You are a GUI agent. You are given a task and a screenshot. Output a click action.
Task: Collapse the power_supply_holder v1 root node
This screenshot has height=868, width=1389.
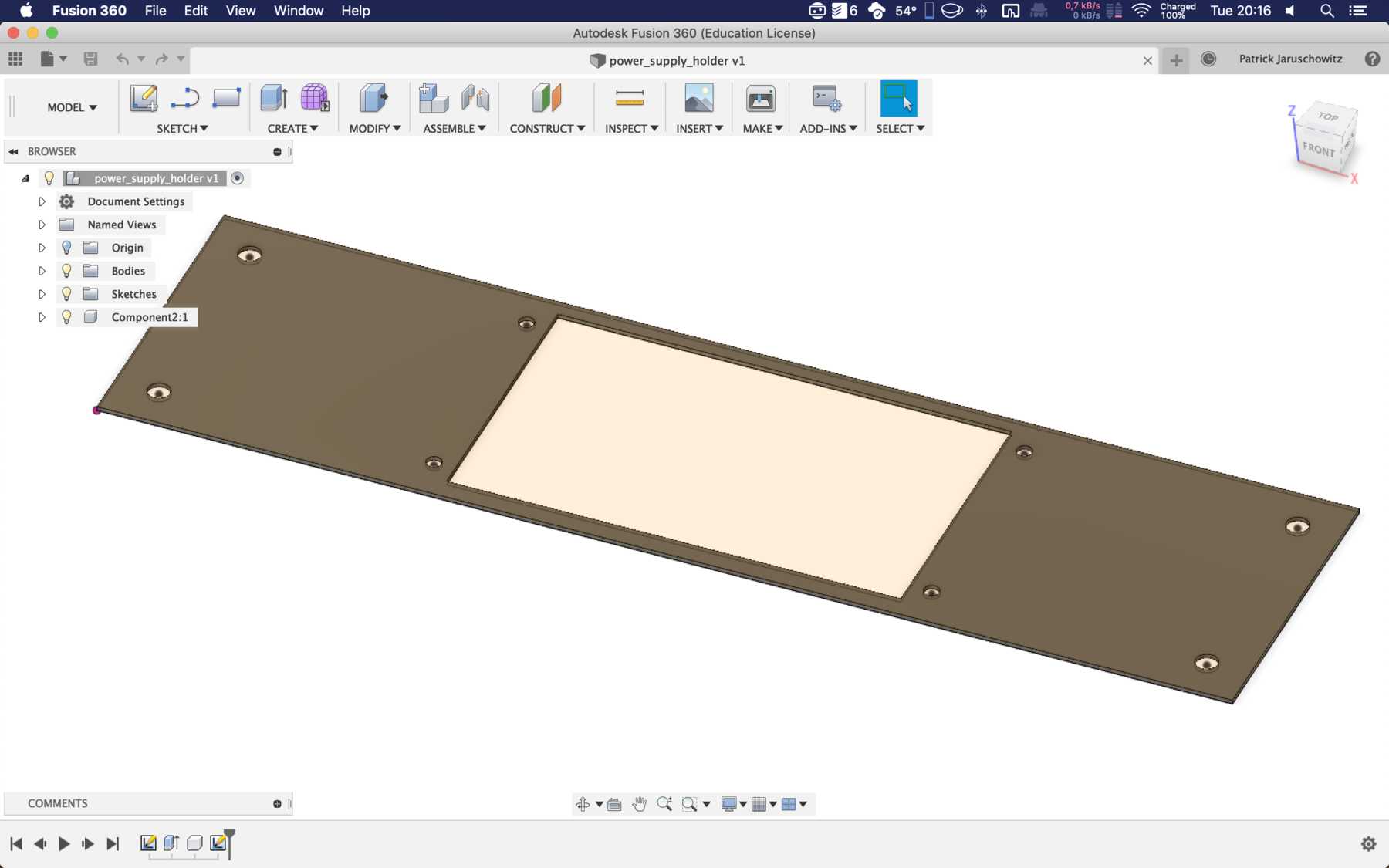click(25, 178)
